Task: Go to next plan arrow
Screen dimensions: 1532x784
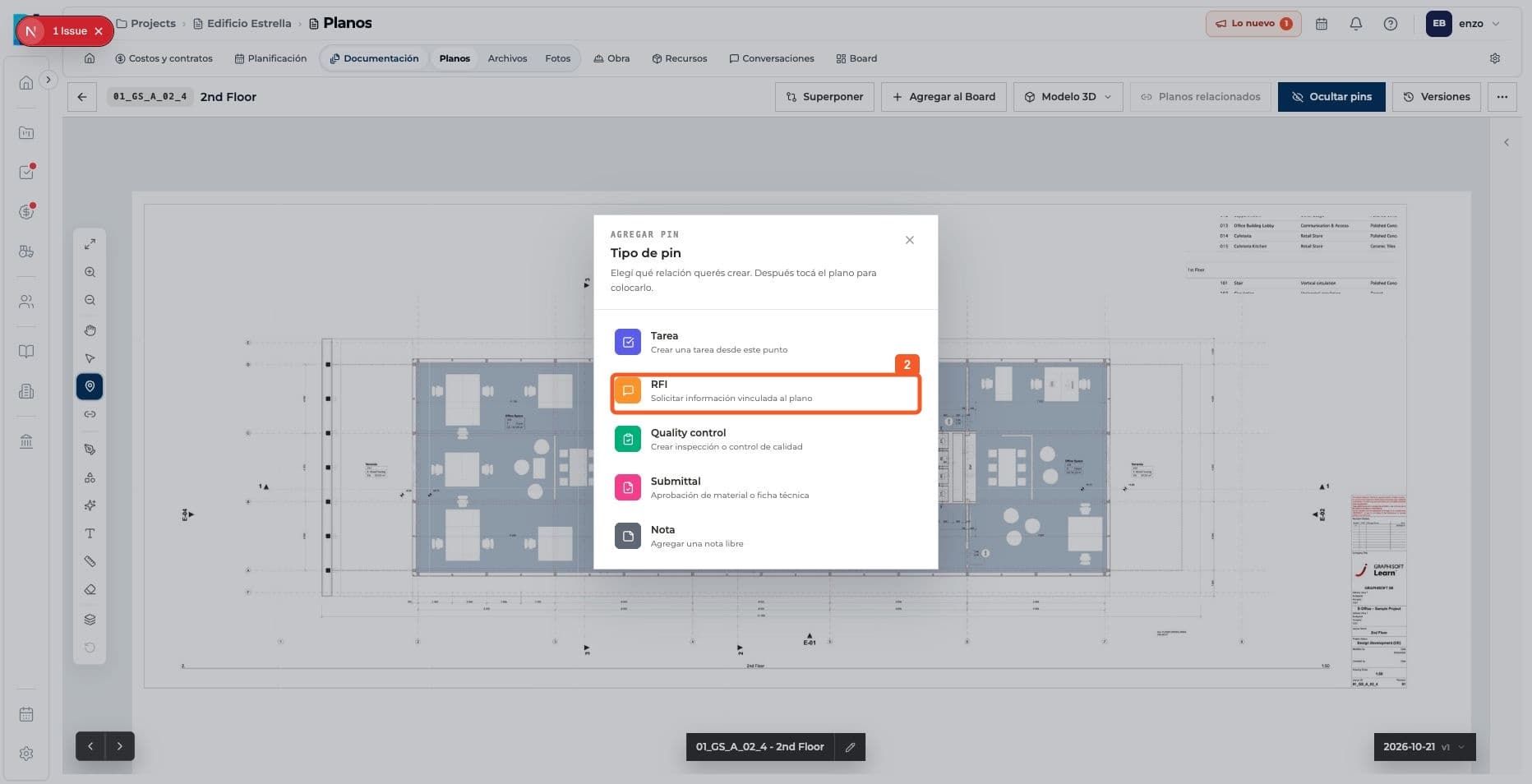Action: click(x=120, y=746)
